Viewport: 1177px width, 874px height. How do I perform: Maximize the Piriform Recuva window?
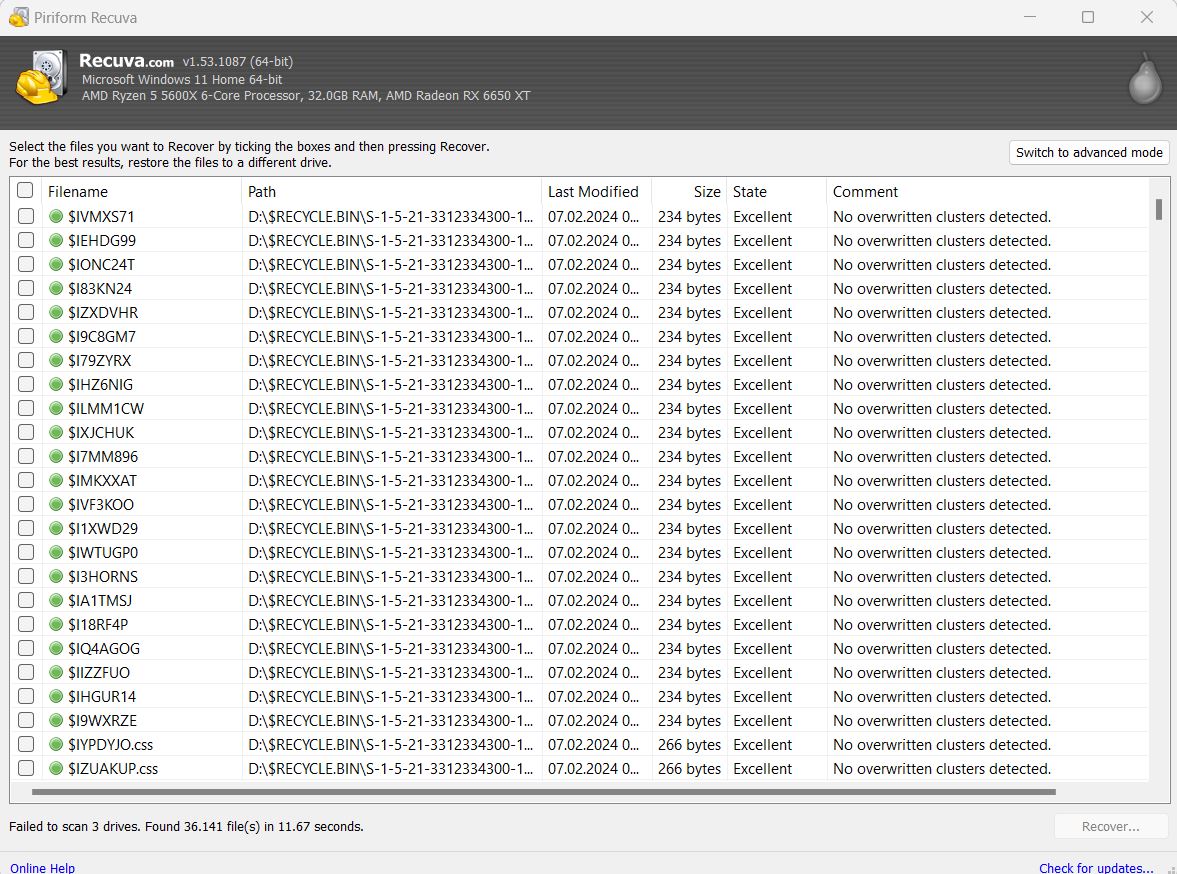tap(1088, 17)
